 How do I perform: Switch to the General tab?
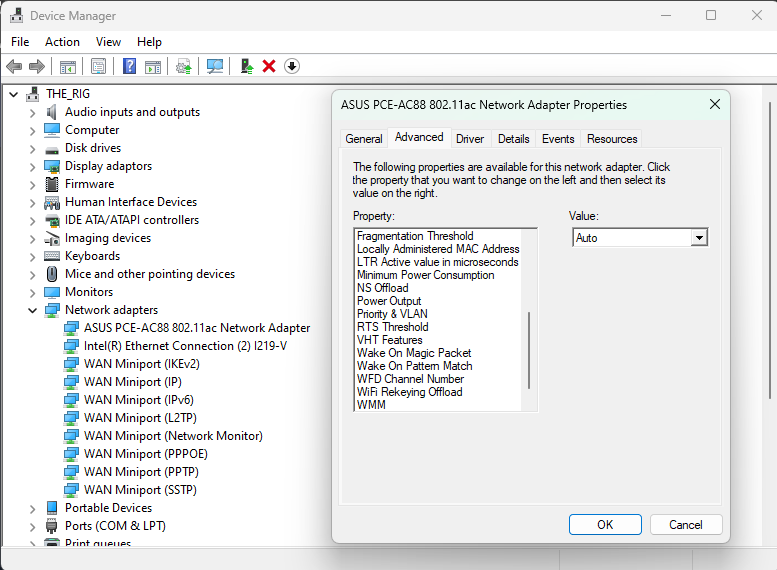coord(364,139)
